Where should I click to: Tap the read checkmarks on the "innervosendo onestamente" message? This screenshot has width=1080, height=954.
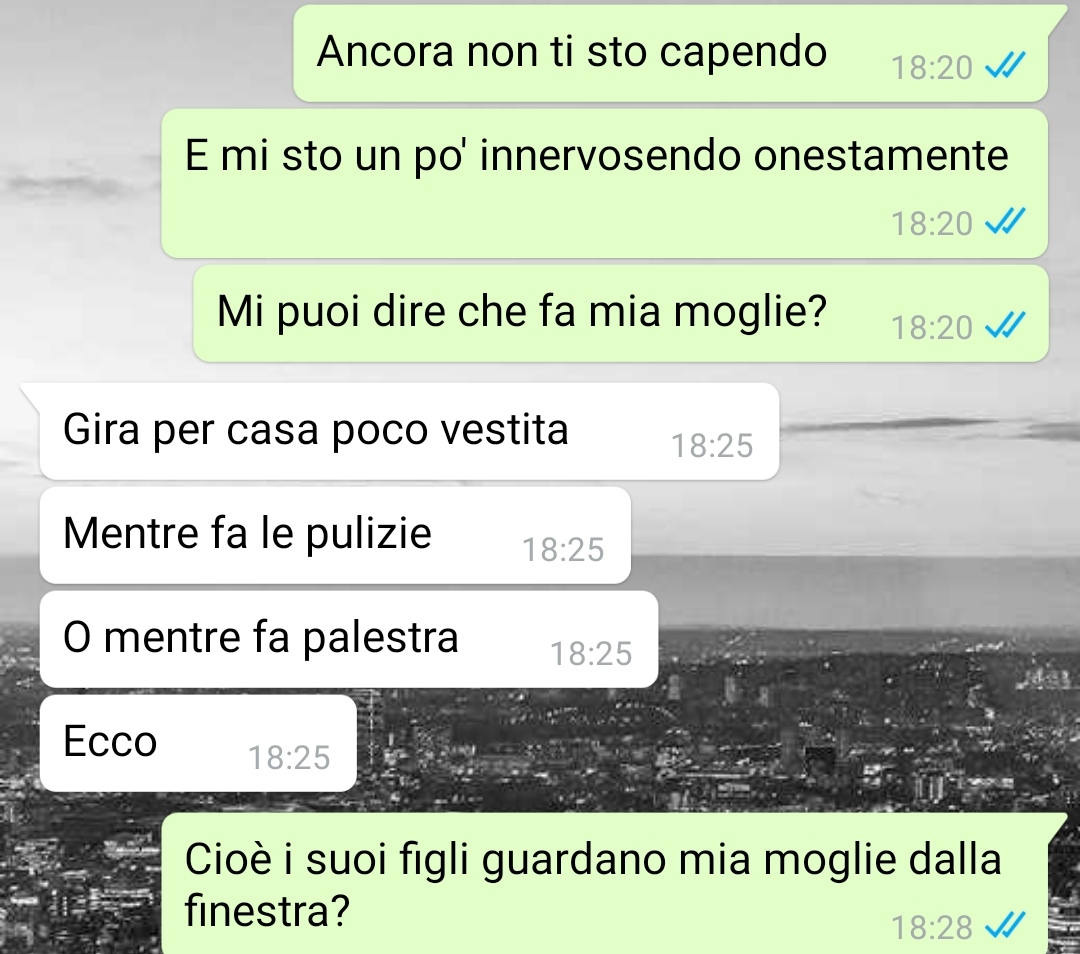pos(1005,221)
